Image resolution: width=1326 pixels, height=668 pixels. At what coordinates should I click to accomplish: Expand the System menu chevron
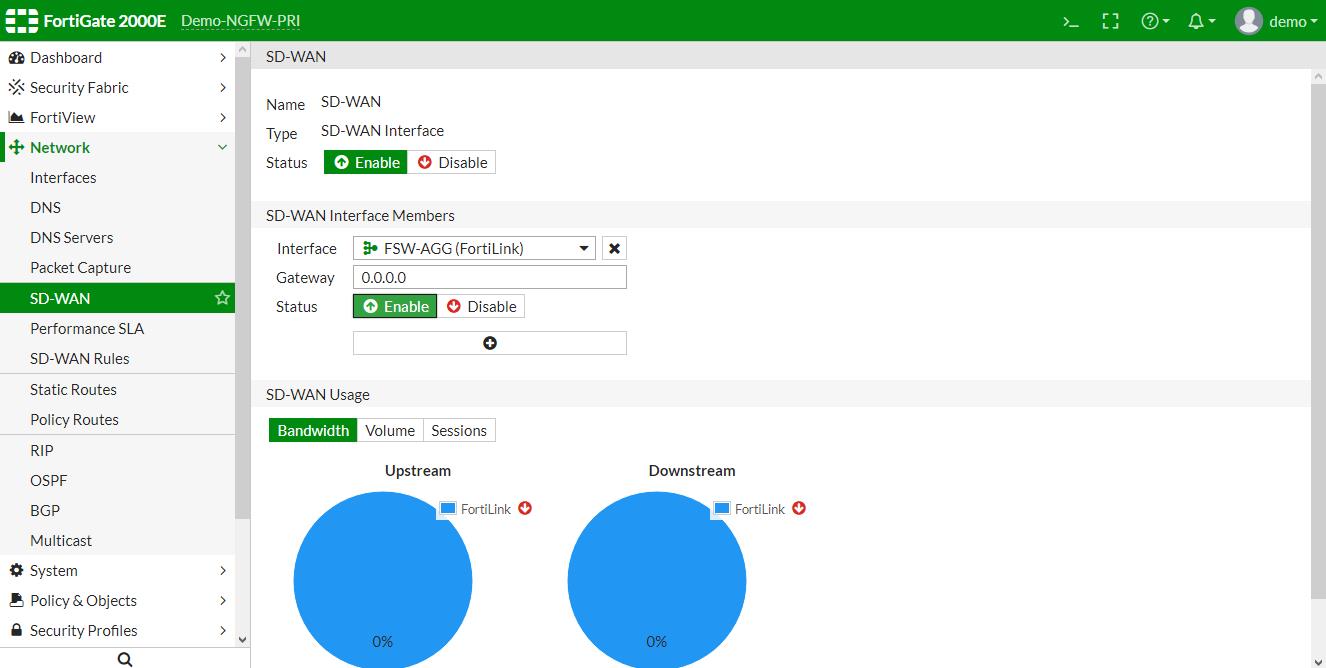pyautogui.click(x=223, y=571)
